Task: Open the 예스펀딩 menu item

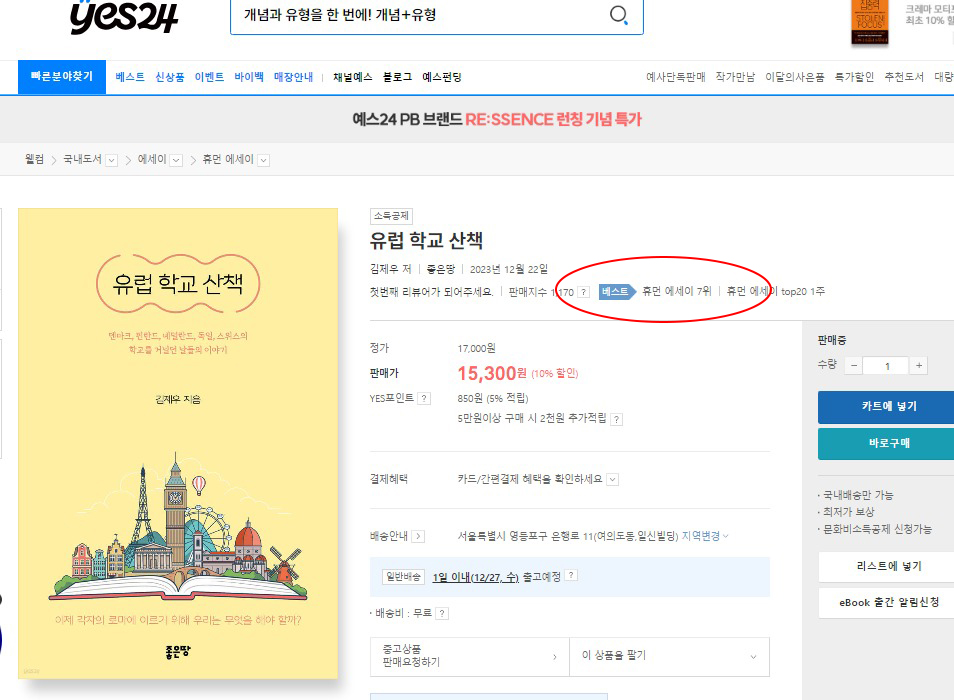Action: pos(442,77)
